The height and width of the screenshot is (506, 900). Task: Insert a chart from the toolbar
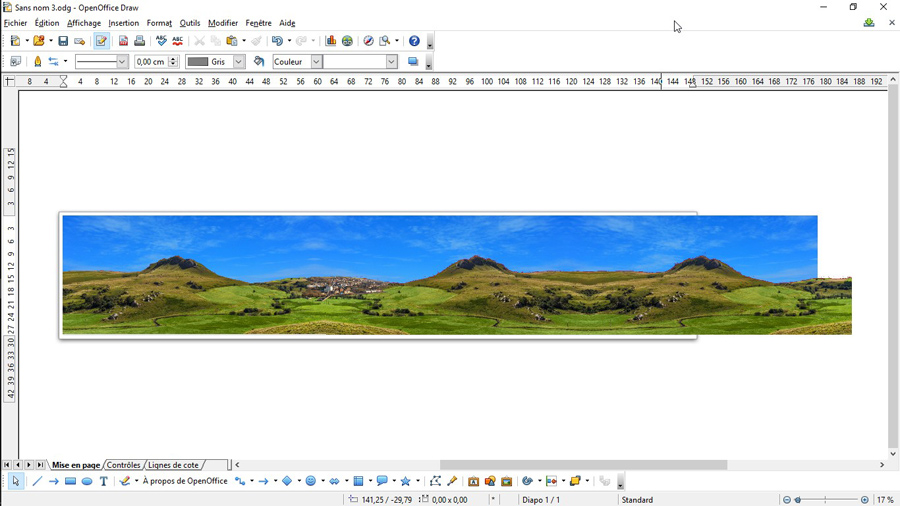coord(331,41)
